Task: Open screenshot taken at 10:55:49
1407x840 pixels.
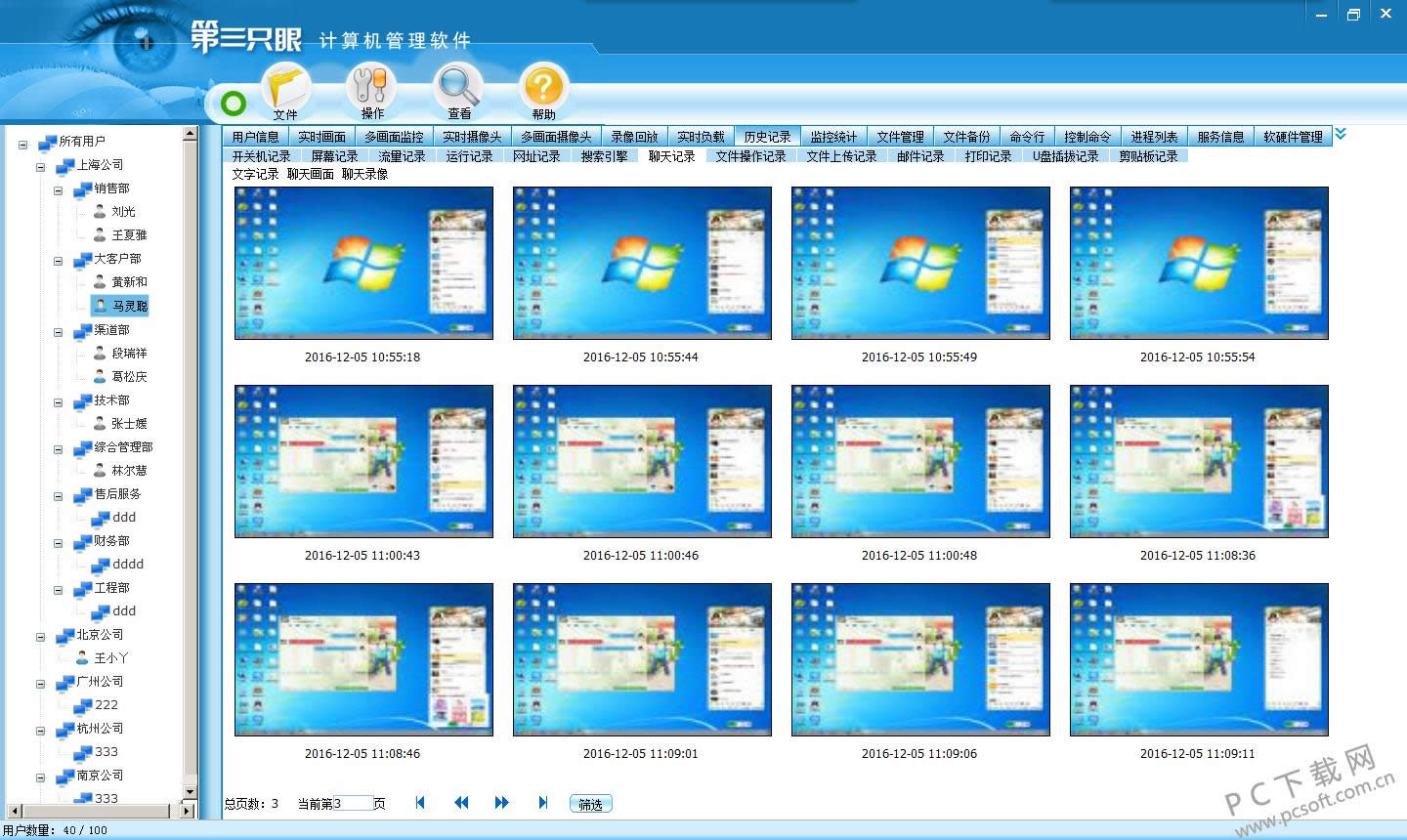Action: point(920,263)
